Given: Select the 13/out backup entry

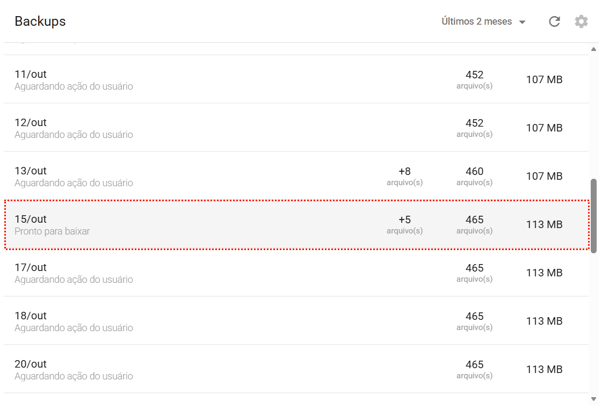Looking at the screenshot, I should coord(200,176).
